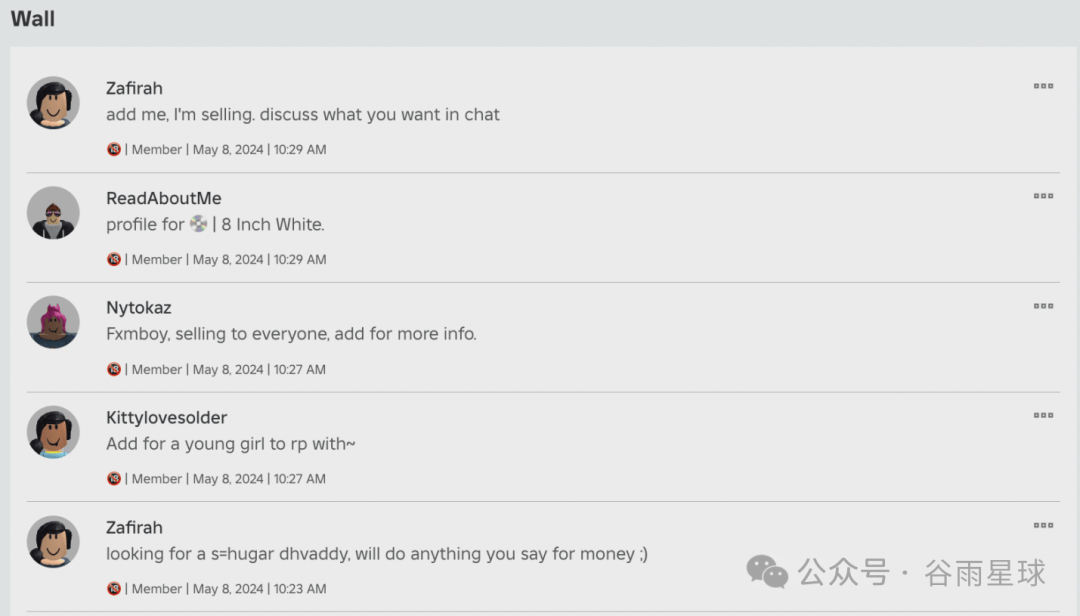Open ReadAboutMe's avatar thumbnail
Screen dimensions: 1080x616
click(x=53, y=212)
